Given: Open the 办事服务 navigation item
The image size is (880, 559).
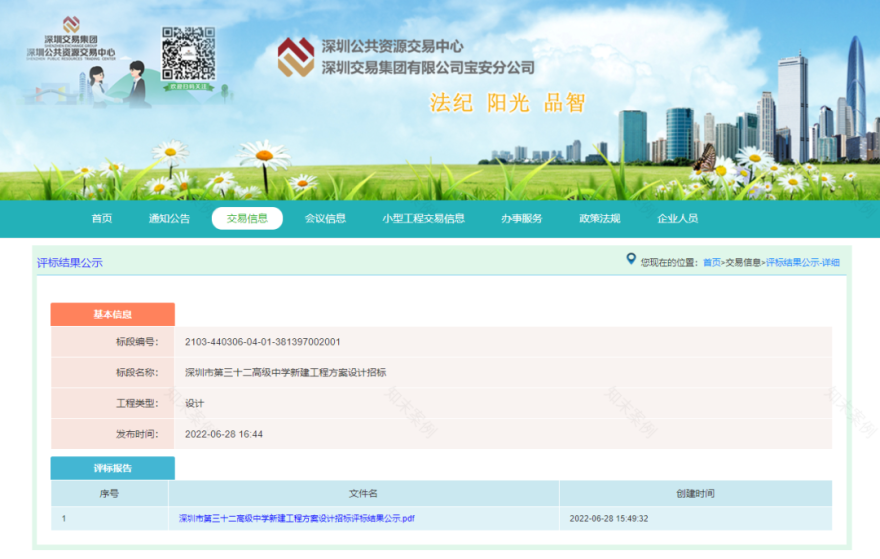Looking at the screenshot, I should click(x=521, y=218).
